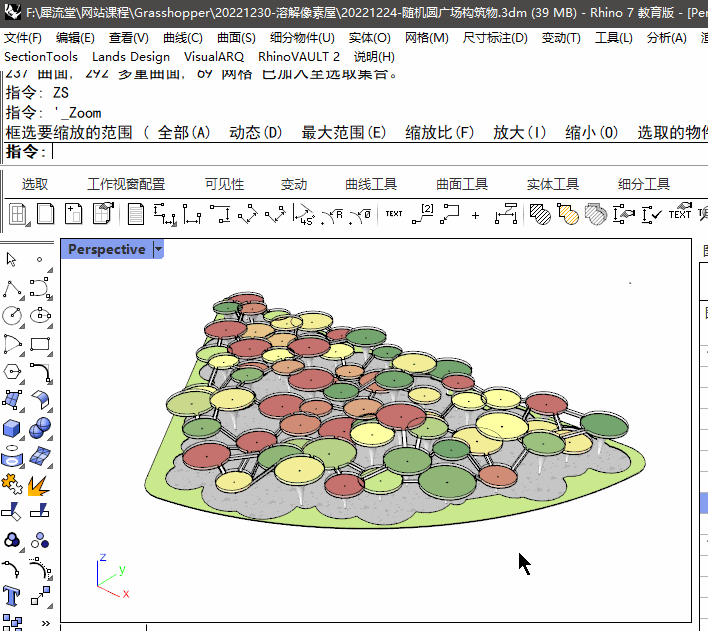Switch to the 曲面工具 toolbar tab

click(x=462, y=184)
